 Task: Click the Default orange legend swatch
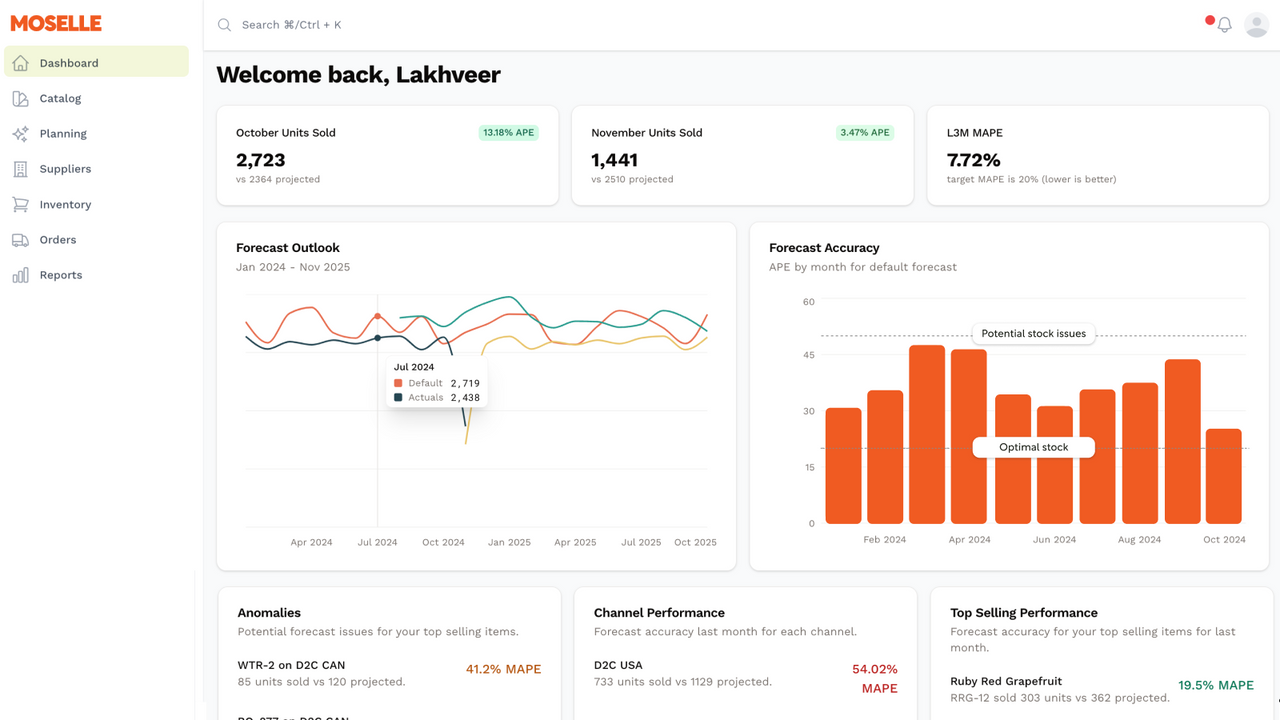tap(398, 383)
